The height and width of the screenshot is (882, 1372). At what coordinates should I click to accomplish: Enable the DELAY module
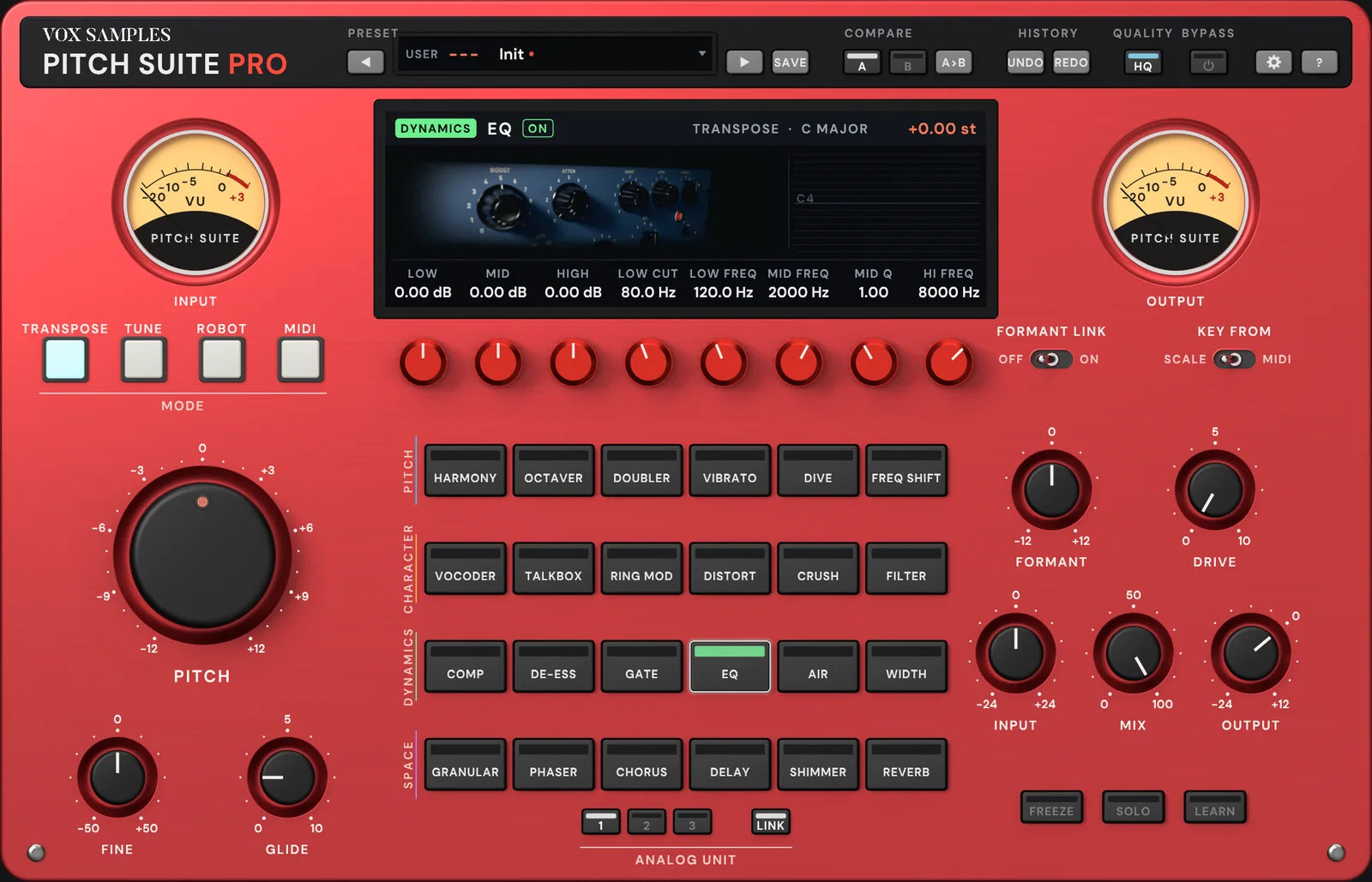pyautogui.click(x=730, y=764)
